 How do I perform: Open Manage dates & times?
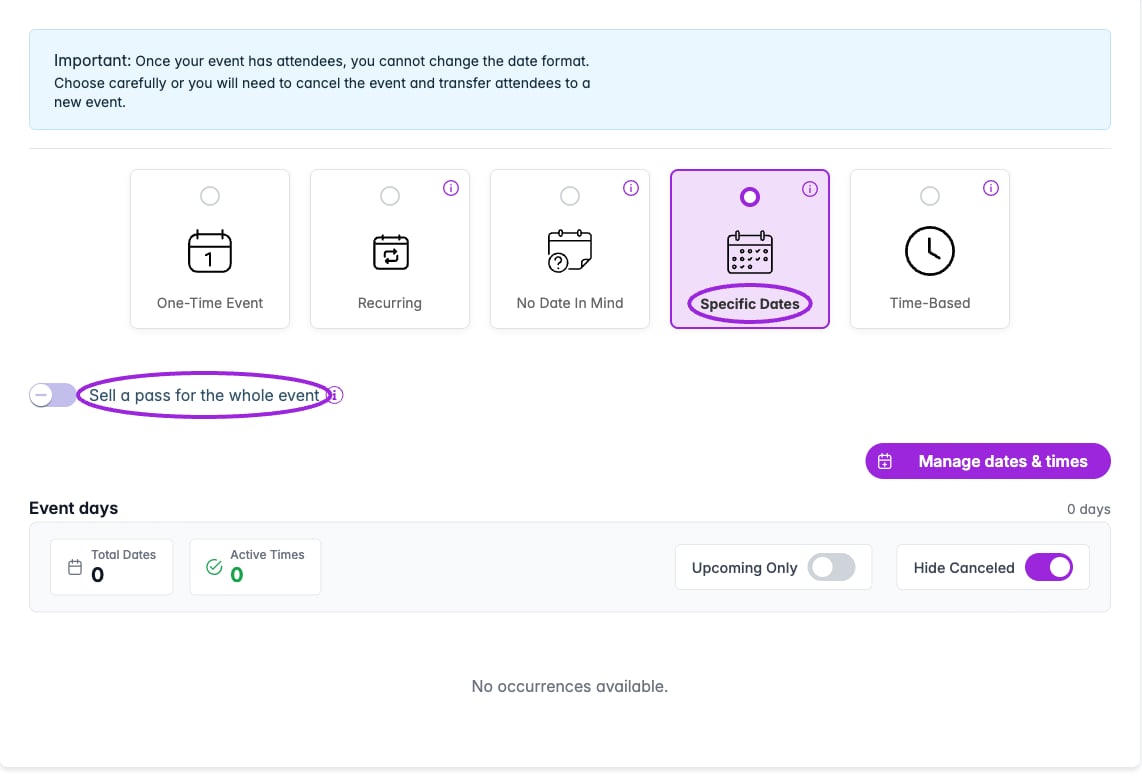988,461
